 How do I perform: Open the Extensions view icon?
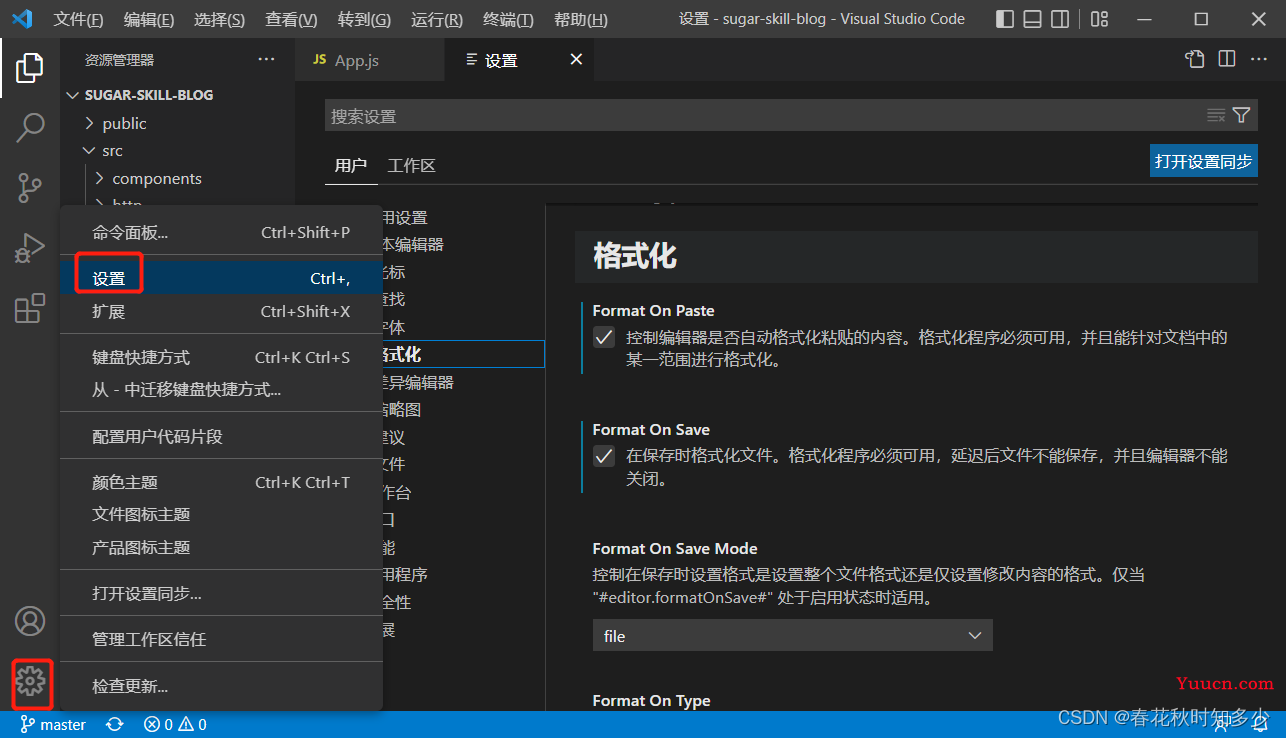(x=30, y=308)
